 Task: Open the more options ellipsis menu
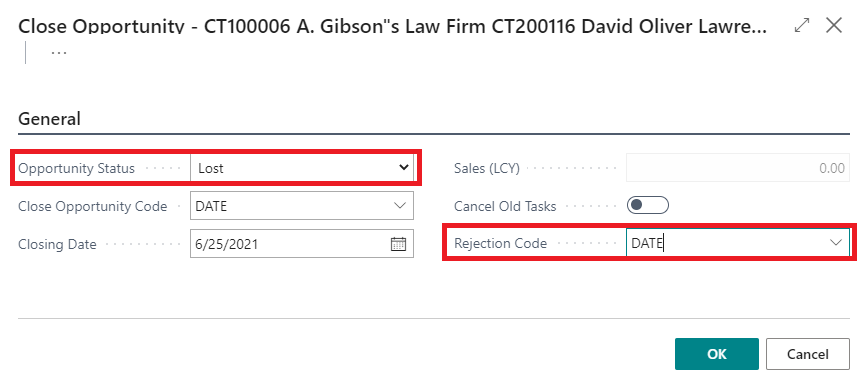pos(59,53)
